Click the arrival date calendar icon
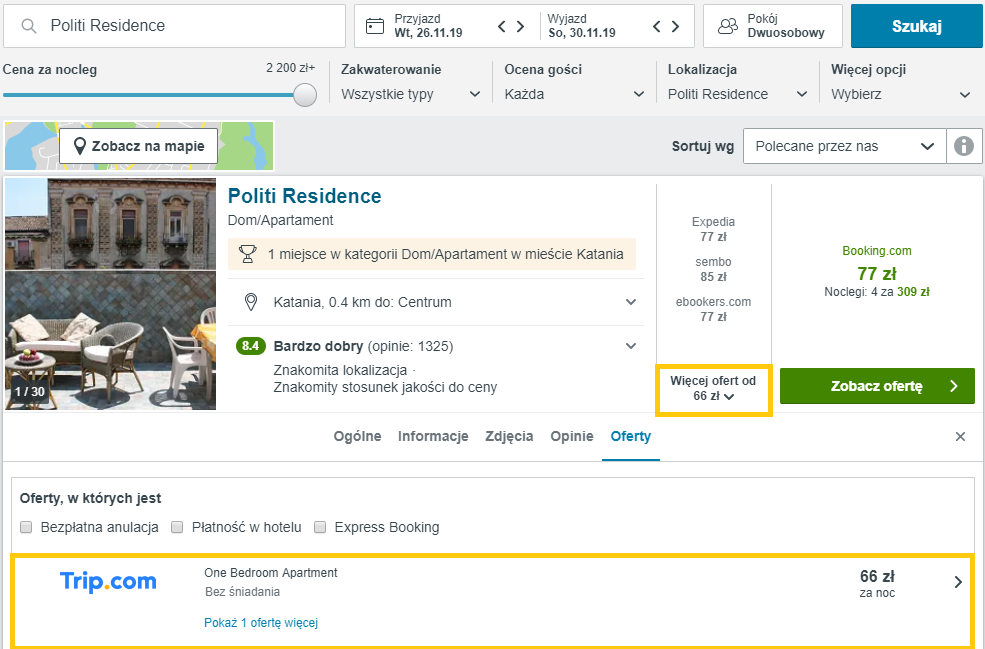 pos(375,26)
